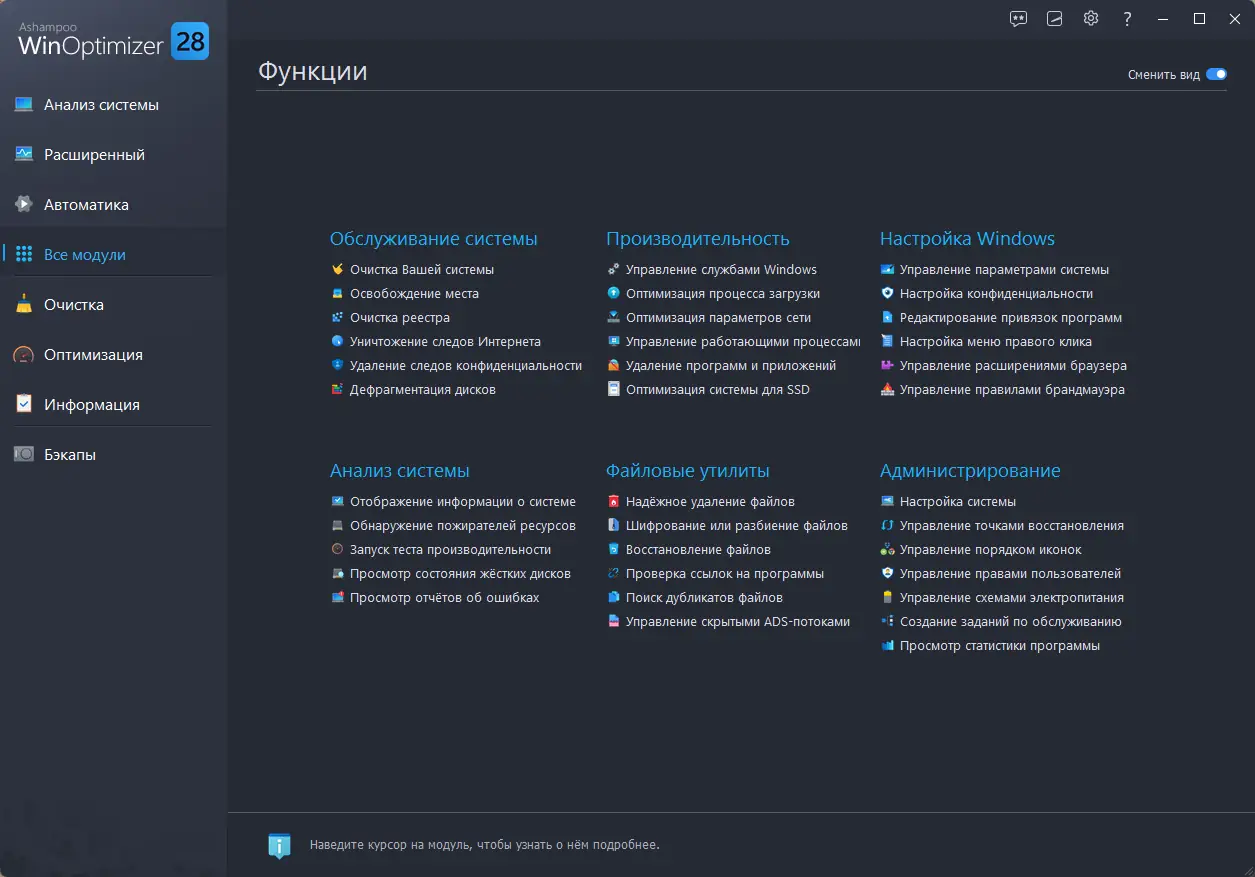This screenshot has height=877, width=1255.
Task: Open Шифрование или разбиение файлов
Action: pyautogui.click(x=737, y=526)
